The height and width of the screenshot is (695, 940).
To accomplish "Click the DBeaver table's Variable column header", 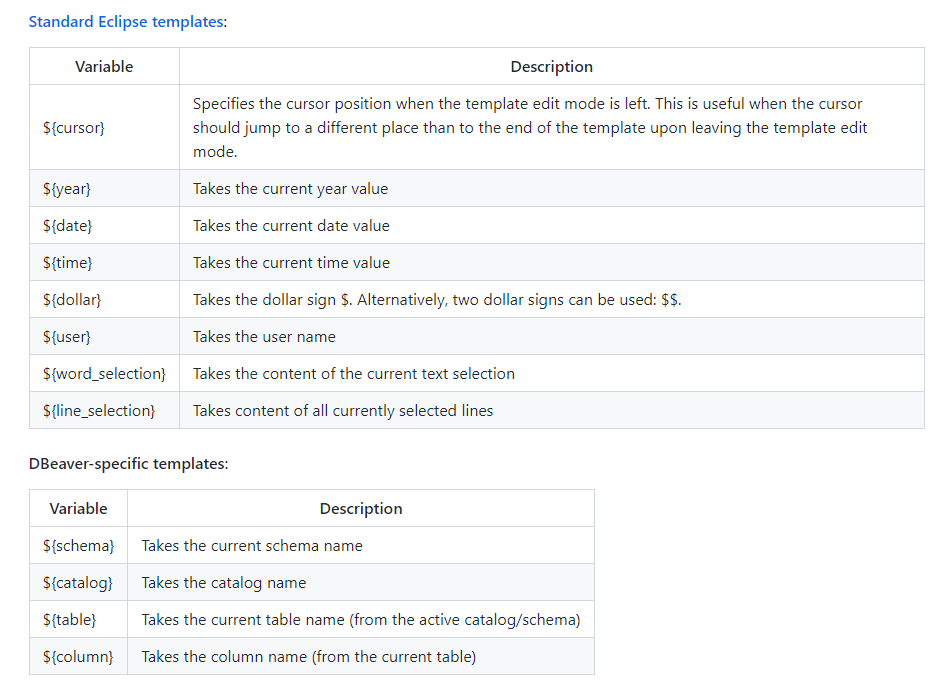I will [x=78, y=509].
